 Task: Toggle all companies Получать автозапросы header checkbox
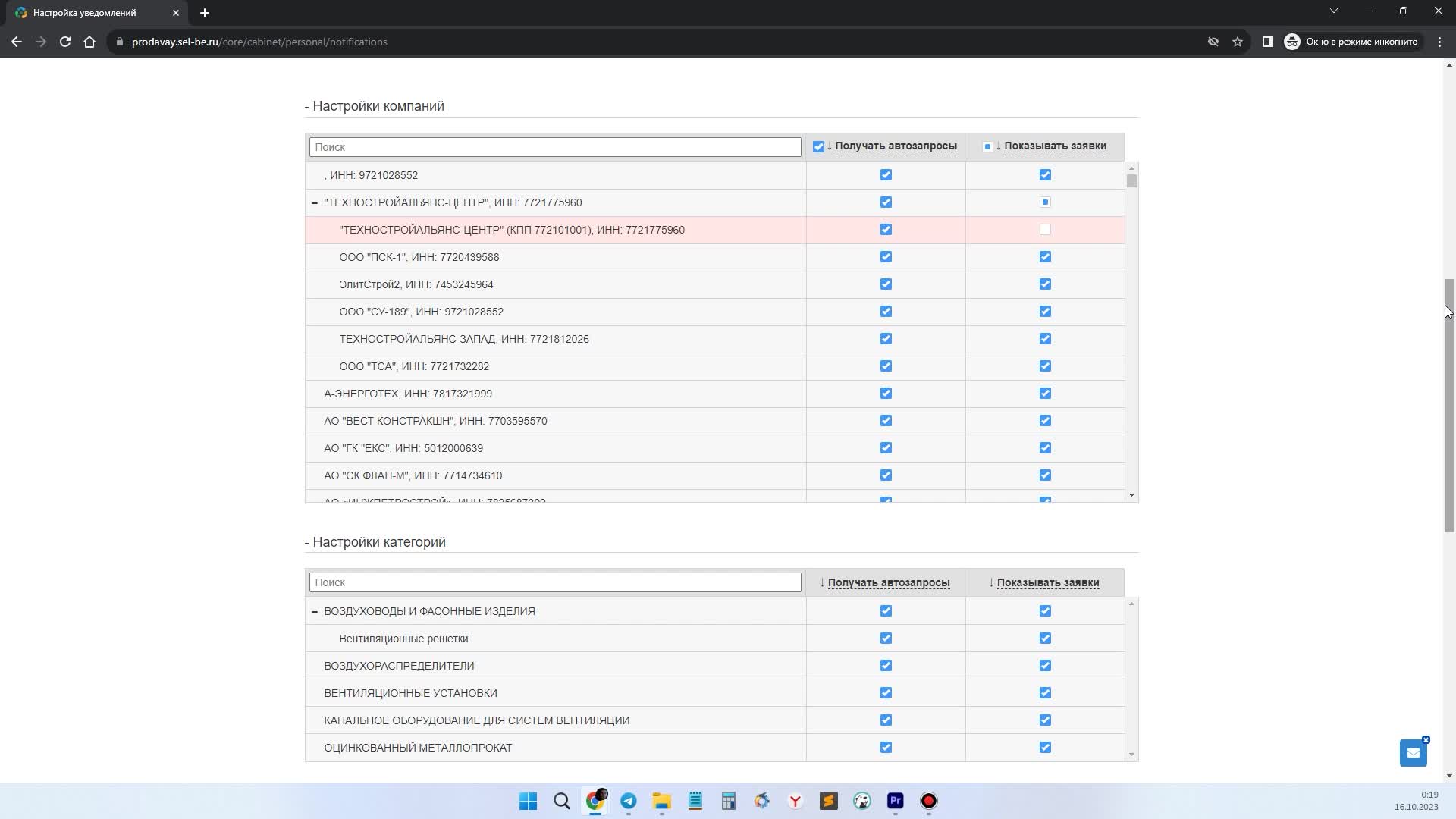point(818,146)
